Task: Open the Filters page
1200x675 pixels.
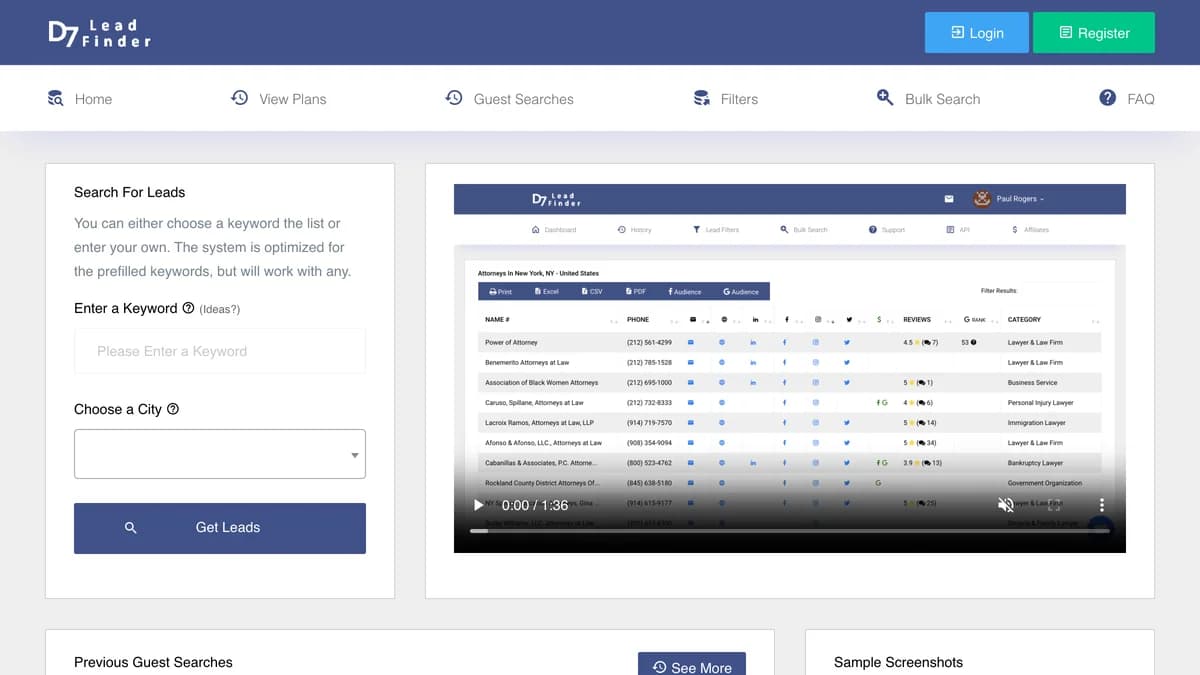Action: [x=725, y=99]
